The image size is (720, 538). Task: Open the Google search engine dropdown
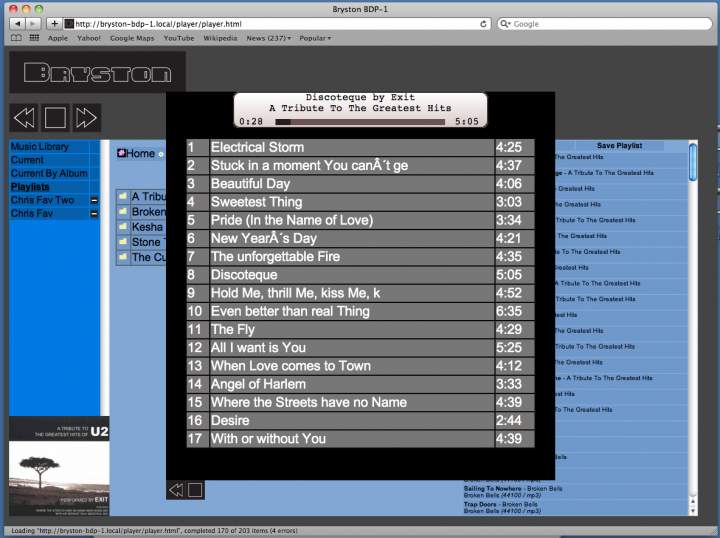coord(506,24)
